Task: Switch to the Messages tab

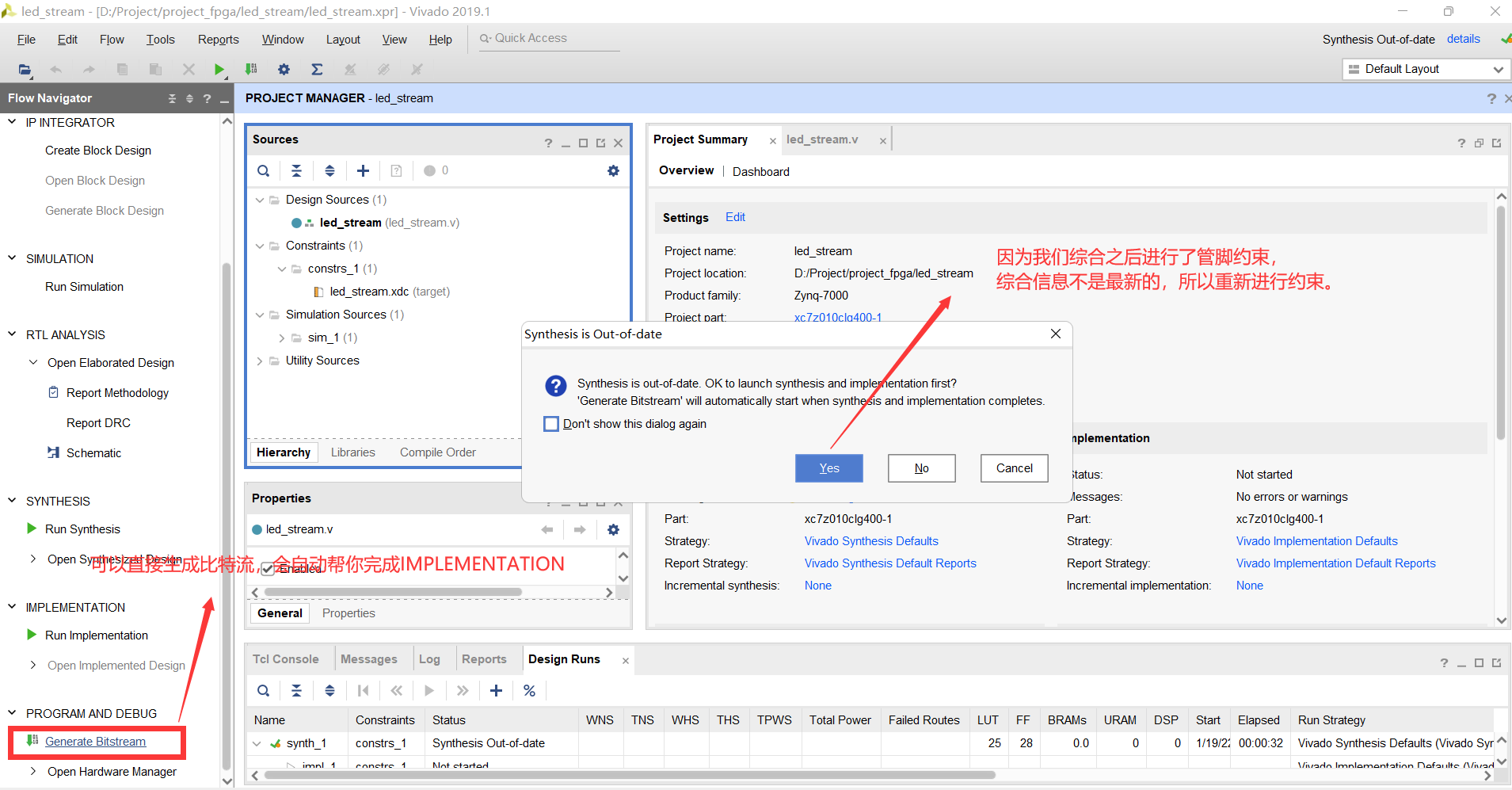Action: pos(369,659)
